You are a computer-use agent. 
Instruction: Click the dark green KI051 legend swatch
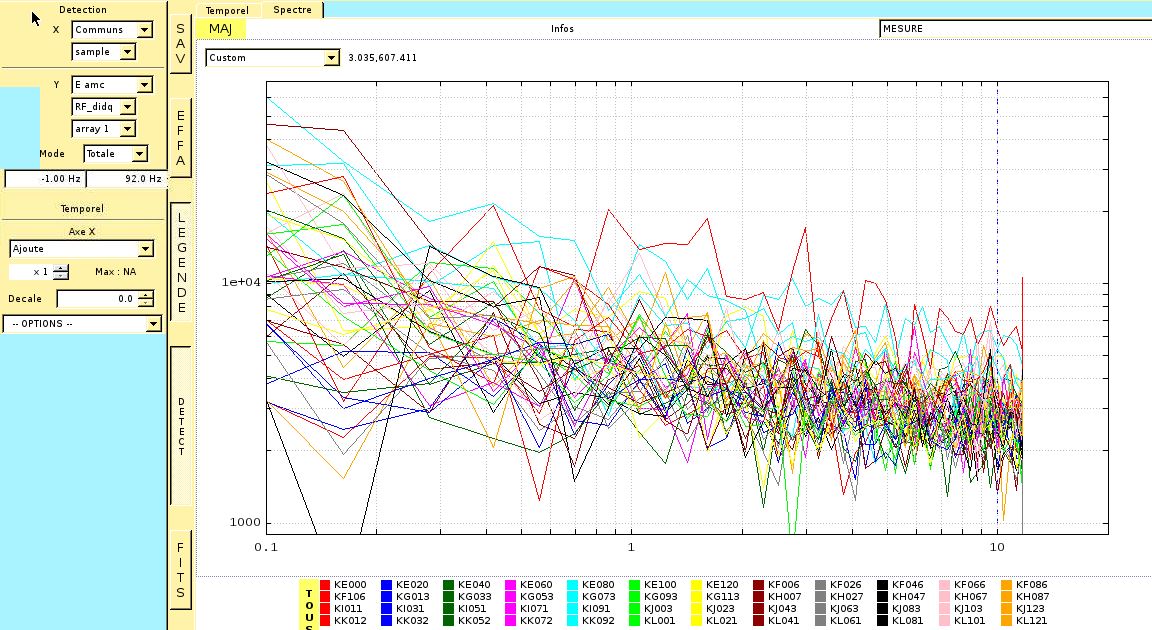coord(448,609)
